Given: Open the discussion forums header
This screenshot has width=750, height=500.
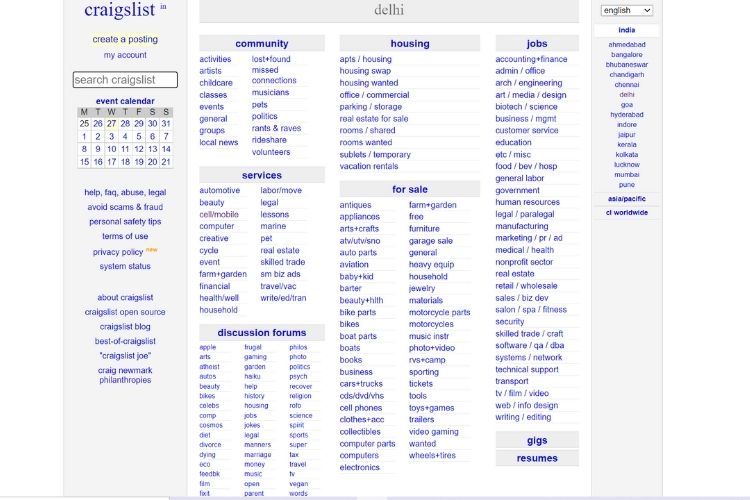Looking at the screenshot, I should (262, 333).
